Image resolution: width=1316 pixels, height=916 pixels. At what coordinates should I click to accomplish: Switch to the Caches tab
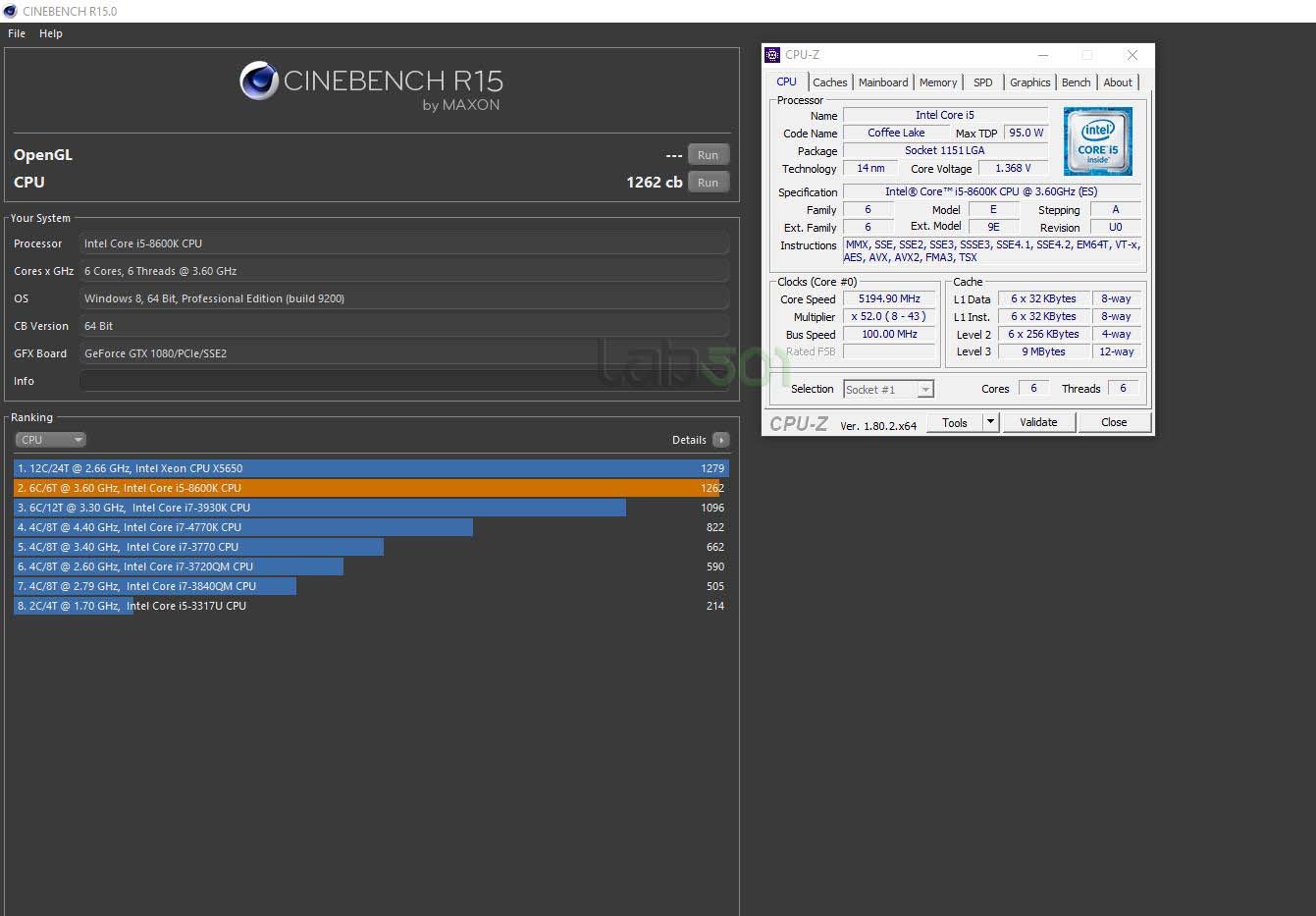(829, 82)
